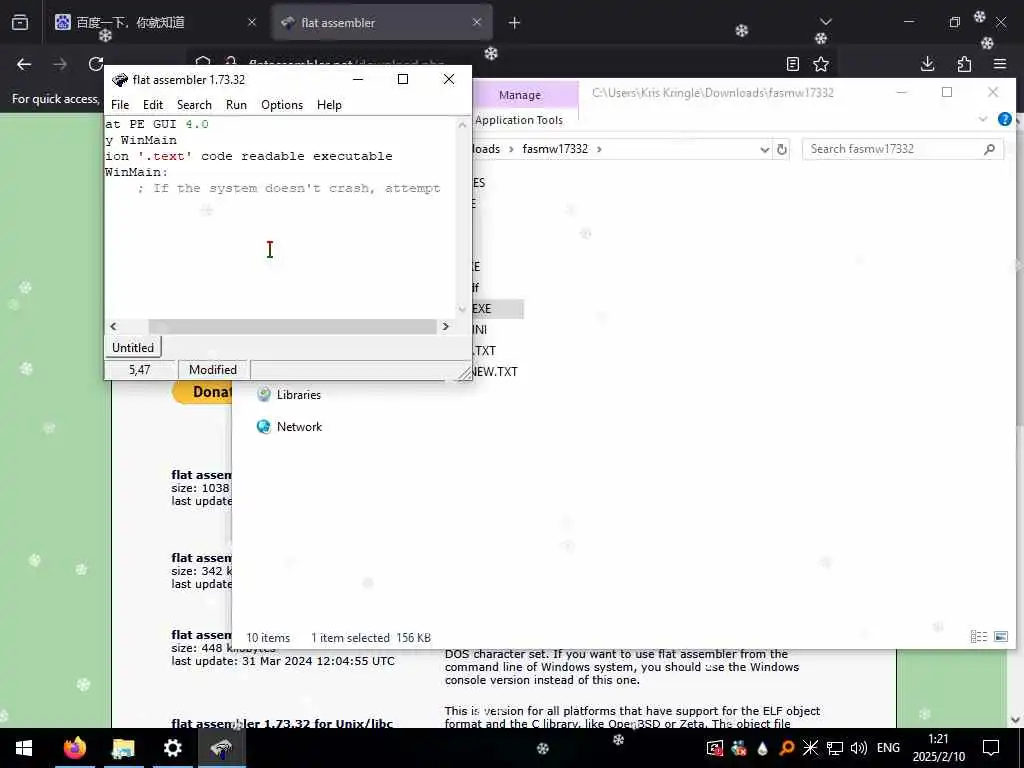Click the search magnifier icon in Explorer
The image size is (1024, 768).
point(989,150)
